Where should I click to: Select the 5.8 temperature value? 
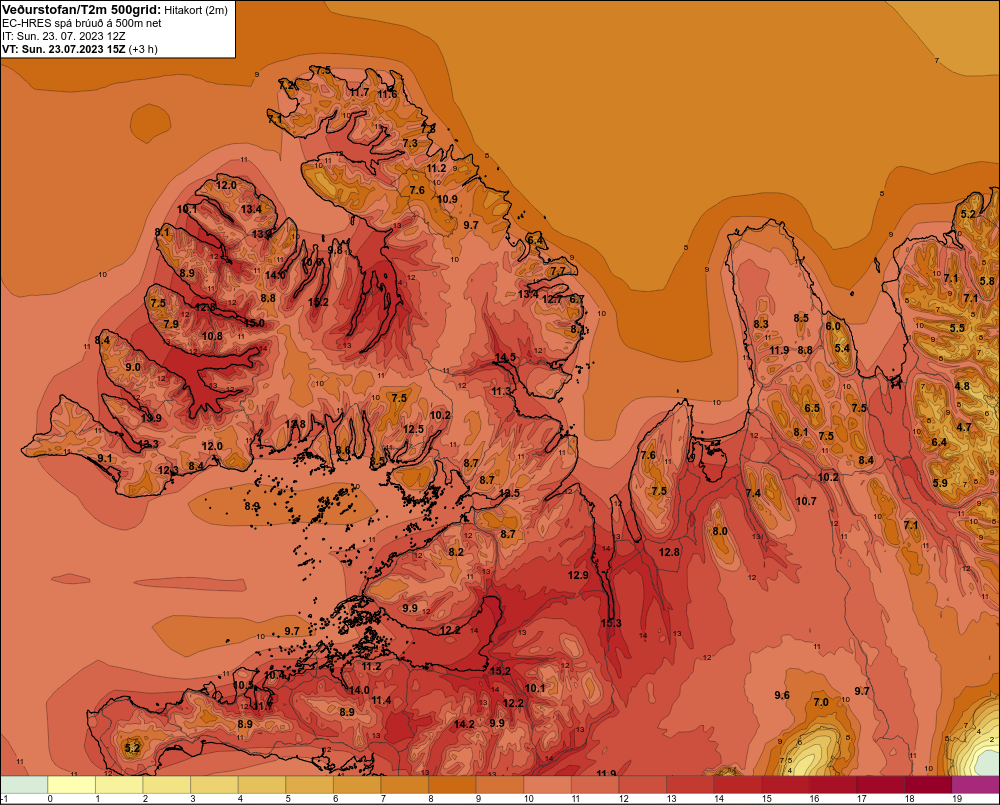click(x=987, y=281)
